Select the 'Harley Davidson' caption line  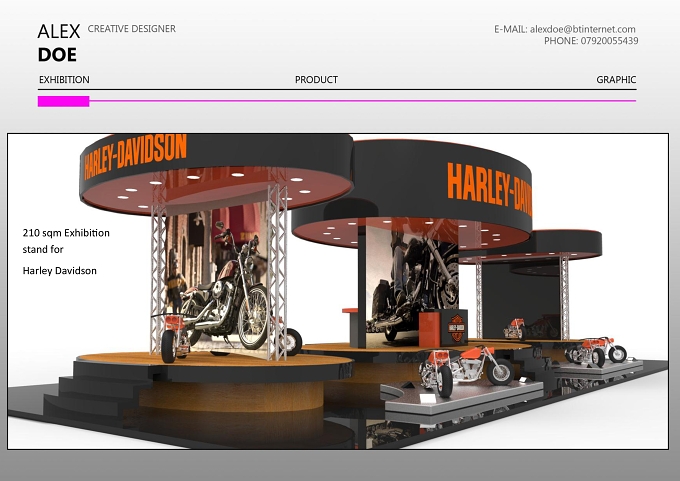click(x=59, y=271)
